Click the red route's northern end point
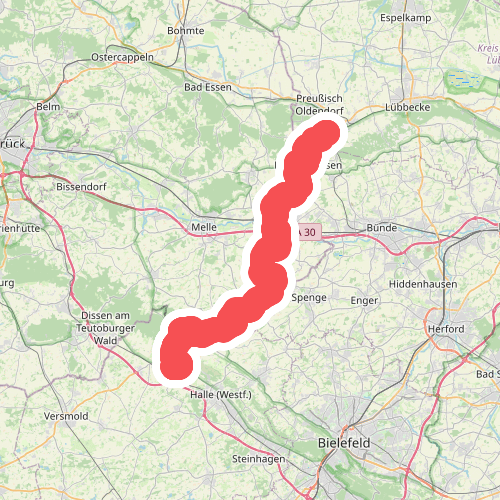Screen dimensions: 500x500 pos(326,133)
